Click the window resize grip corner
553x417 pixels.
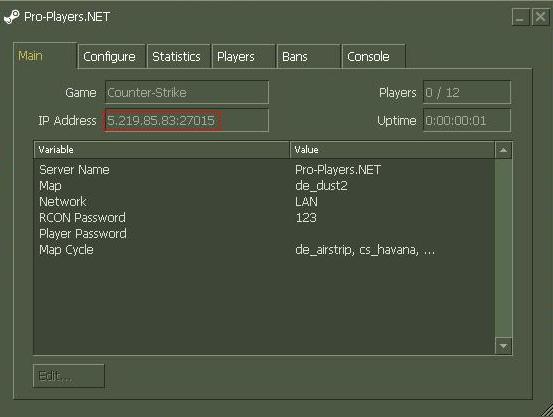pos(546,410)
